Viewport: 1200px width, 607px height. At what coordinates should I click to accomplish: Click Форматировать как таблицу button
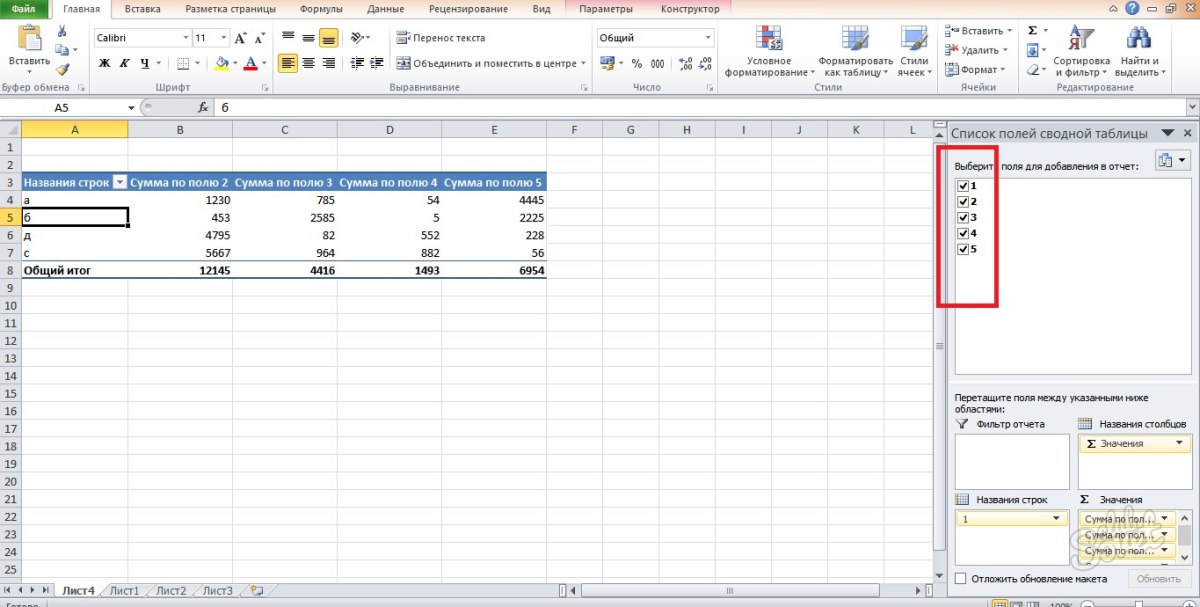(x=855, y=54)
